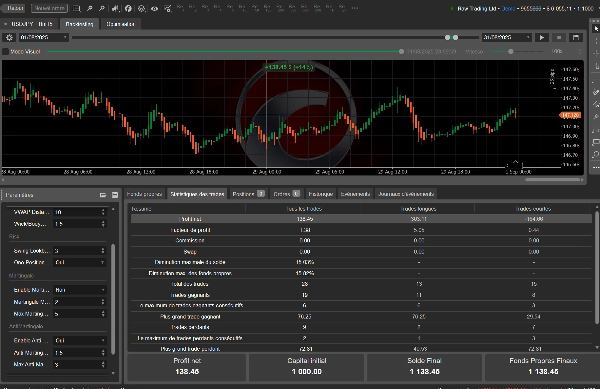Select the pencil drawing tool in right toolbar

click(x=596, y=92)
